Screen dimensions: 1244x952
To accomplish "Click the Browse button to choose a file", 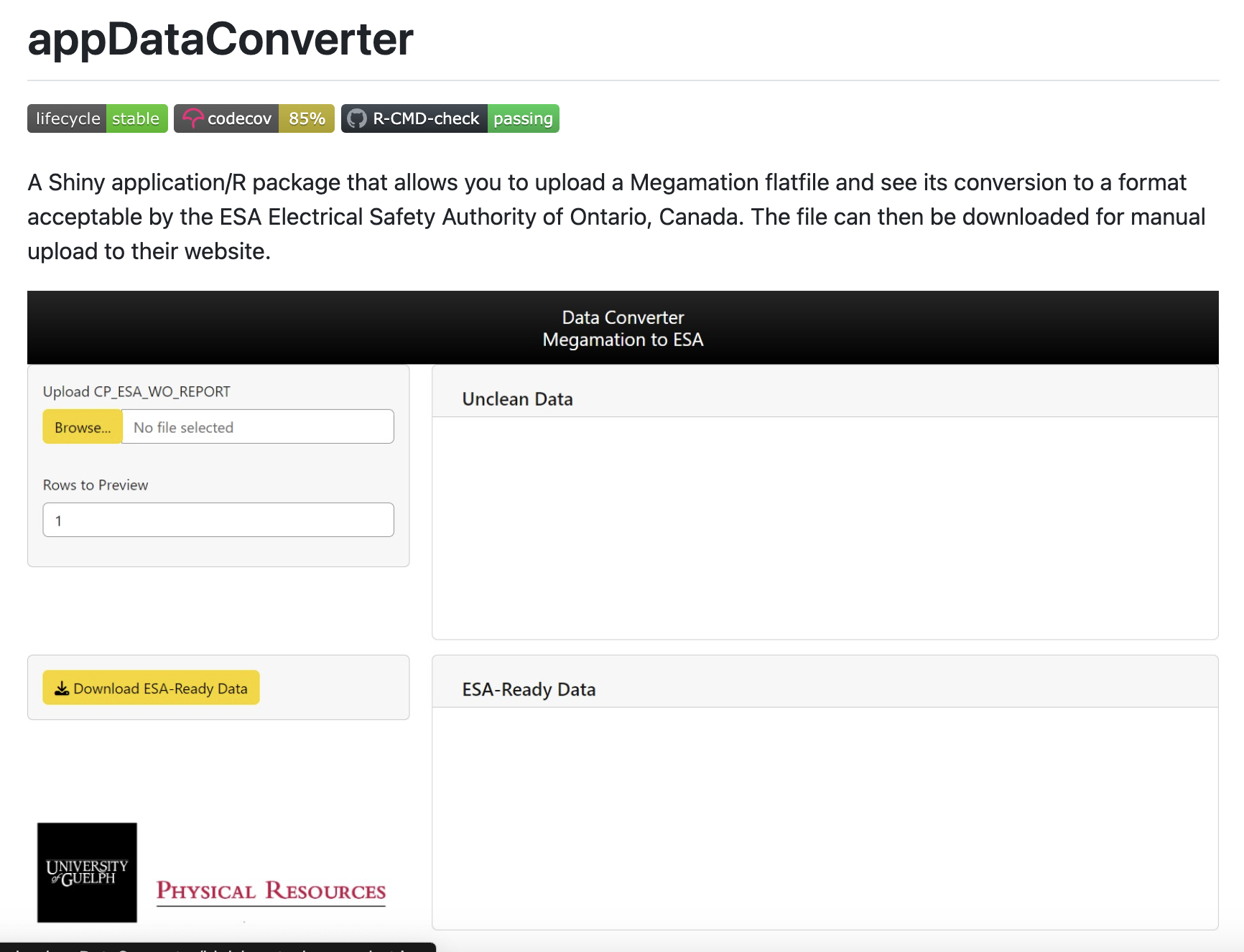I will [x=81, y=426].
